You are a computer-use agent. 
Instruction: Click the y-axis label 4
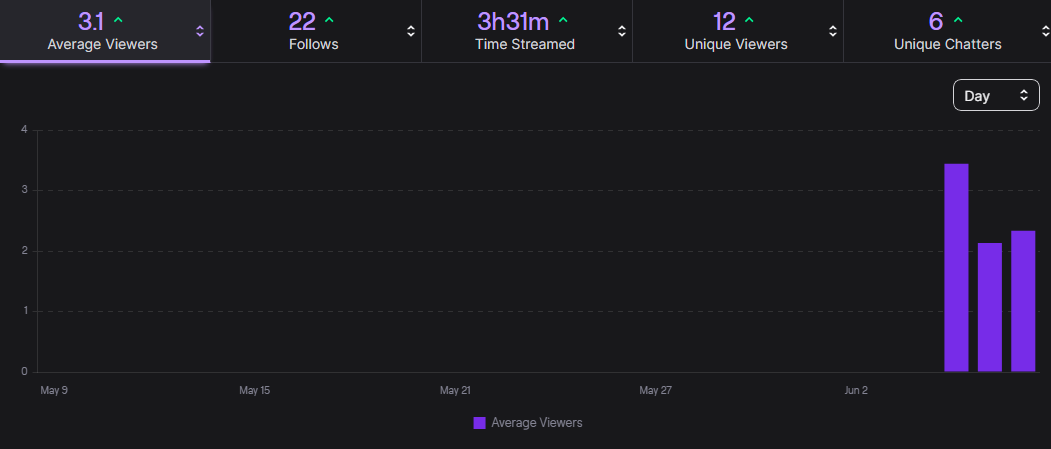coord(24,130)
